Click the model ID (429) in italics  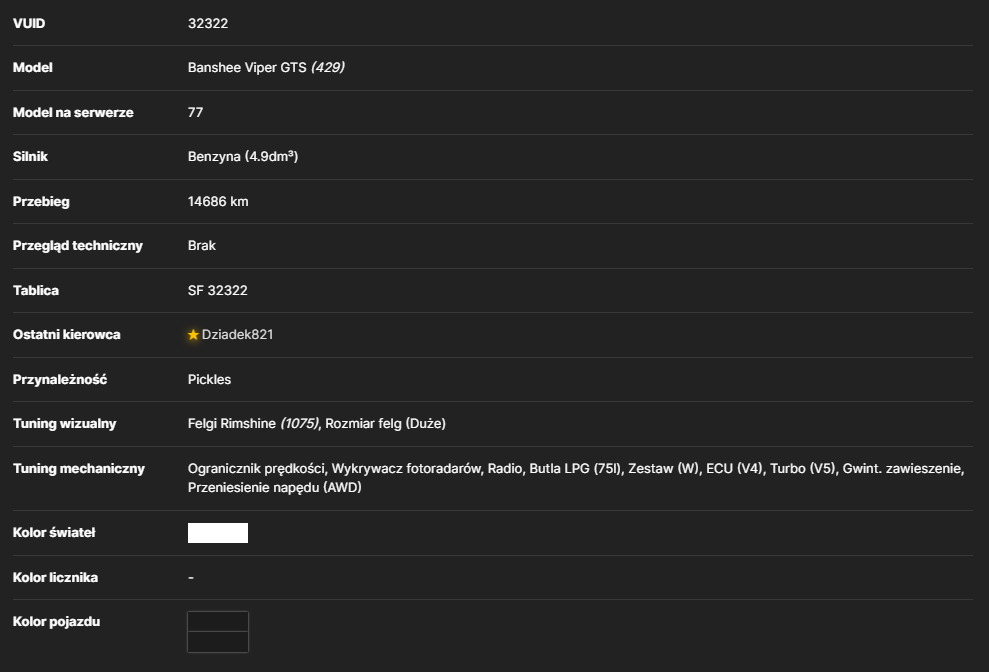click(x=327, y=68)
